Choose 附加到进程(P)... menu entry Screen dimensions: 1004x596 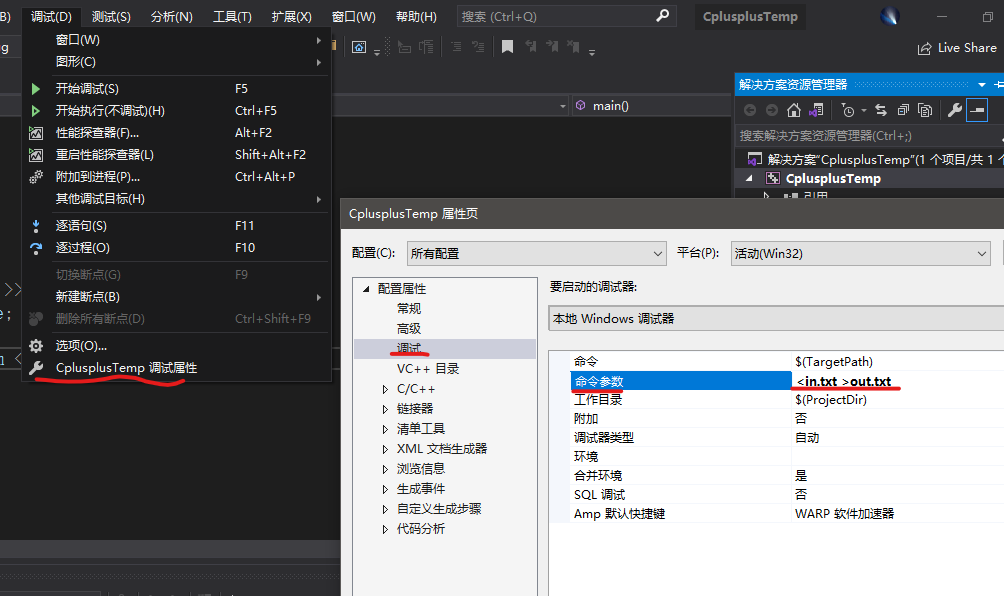pyautogui.click(x=177, y=177)
